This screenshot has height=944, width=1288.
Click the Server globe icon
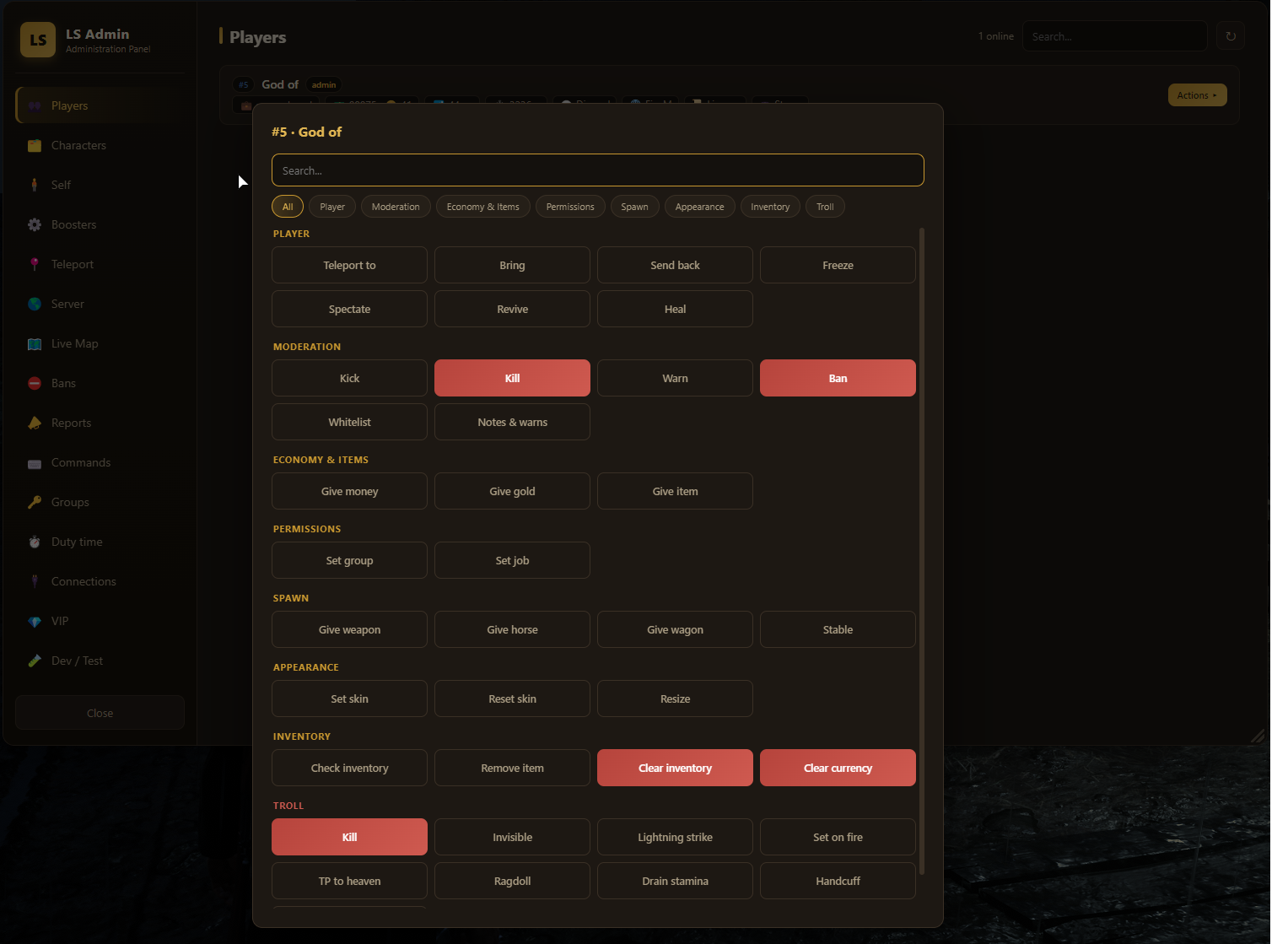tap(35, 304)
